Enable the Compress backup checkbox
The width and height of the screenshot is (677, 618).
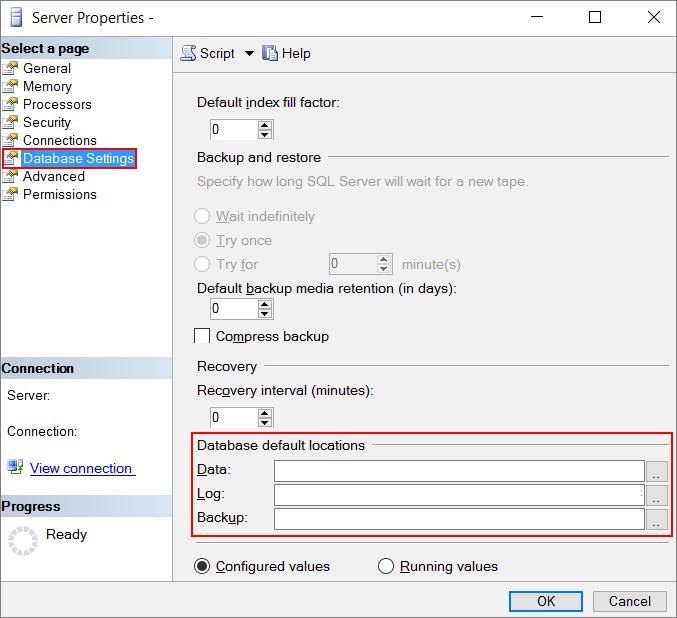pyautogui.click(x=202, y=336)
